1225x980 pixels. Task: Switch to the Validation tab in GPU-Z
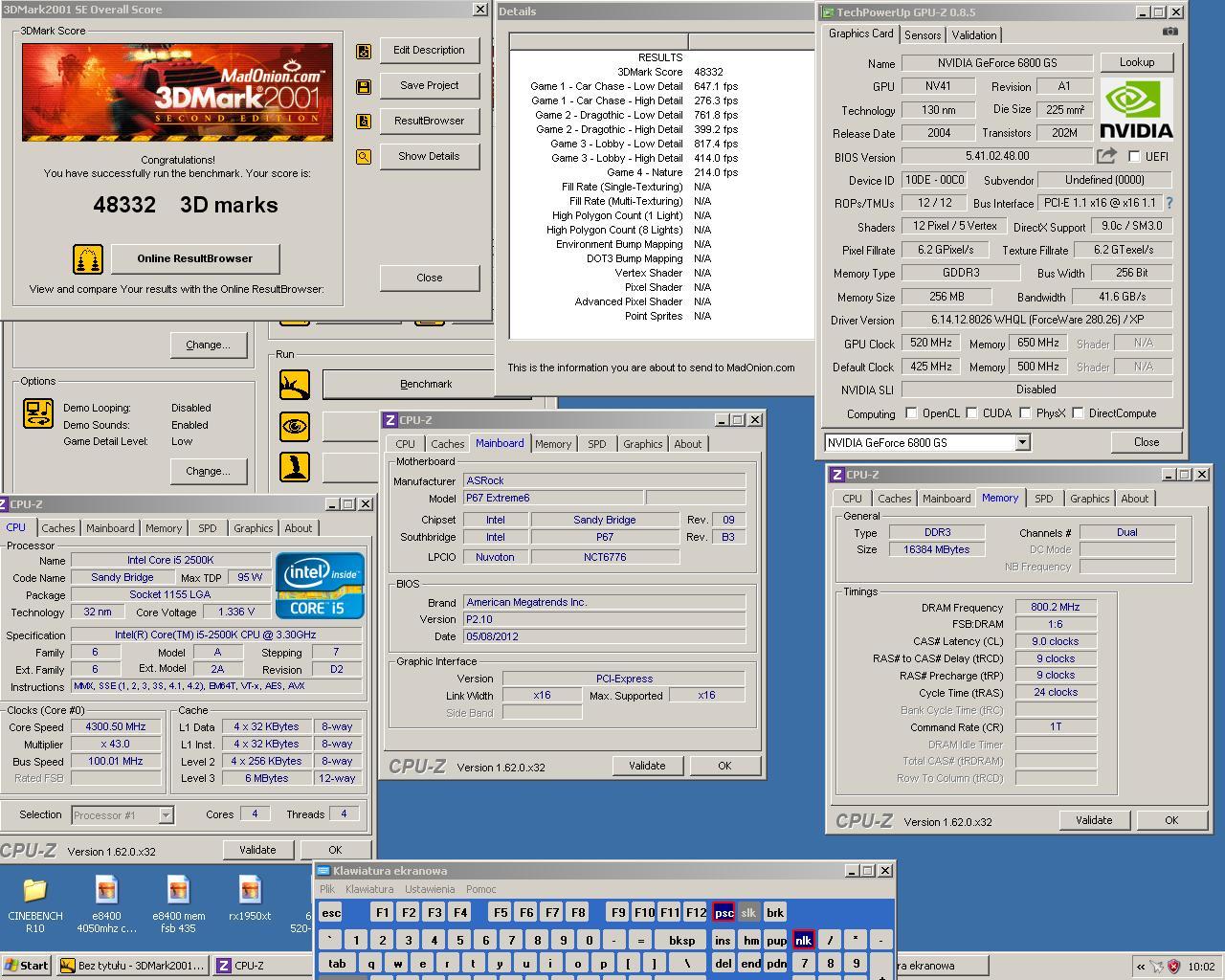(974, 35)
